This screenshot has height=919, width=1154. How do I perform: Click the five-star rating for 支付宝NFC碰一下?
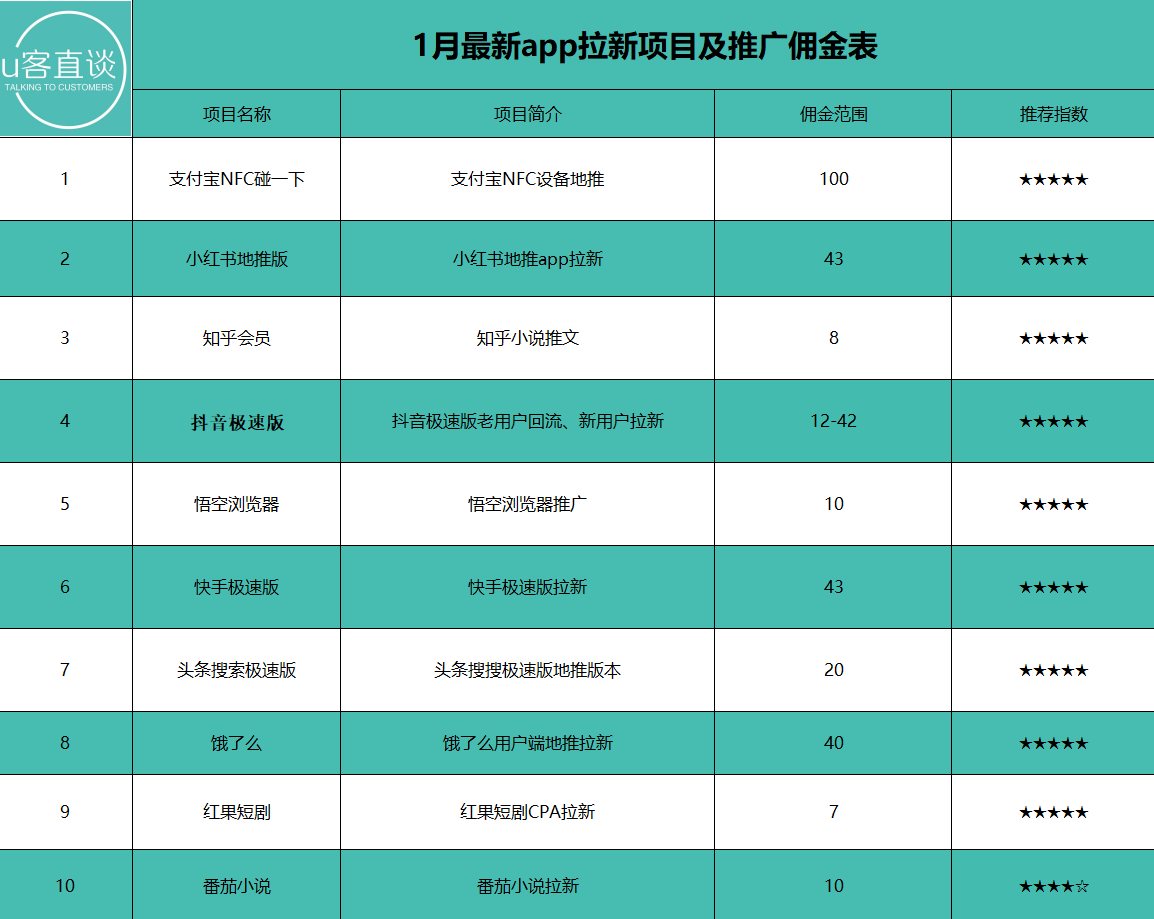(1052, 180)
